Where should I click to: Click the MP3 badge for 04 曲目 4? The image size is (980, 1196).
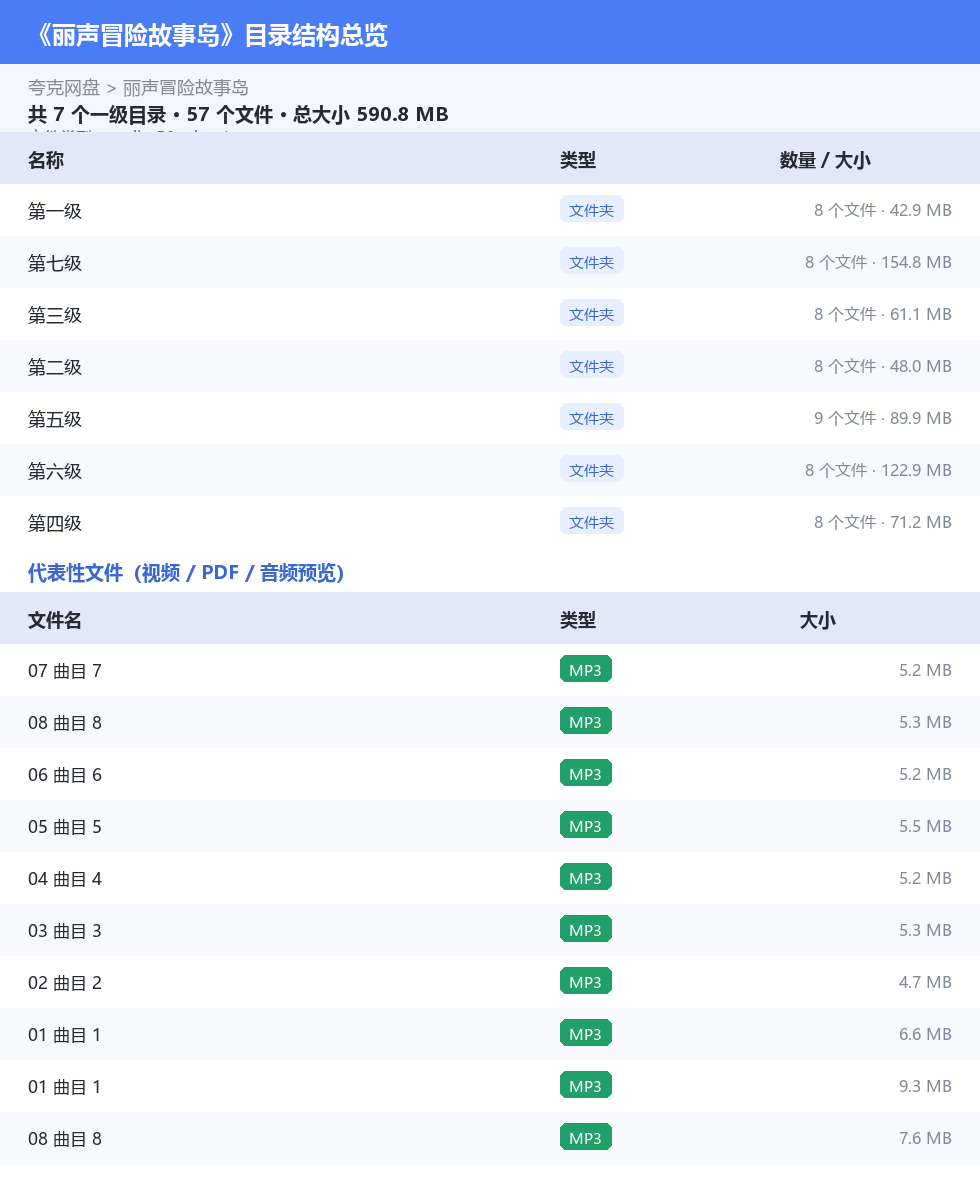586,878
